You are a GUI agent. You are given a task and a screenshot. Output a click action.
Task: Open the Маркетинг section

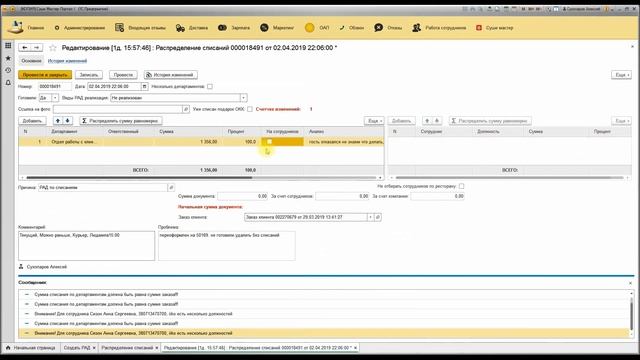pos(277,28)
